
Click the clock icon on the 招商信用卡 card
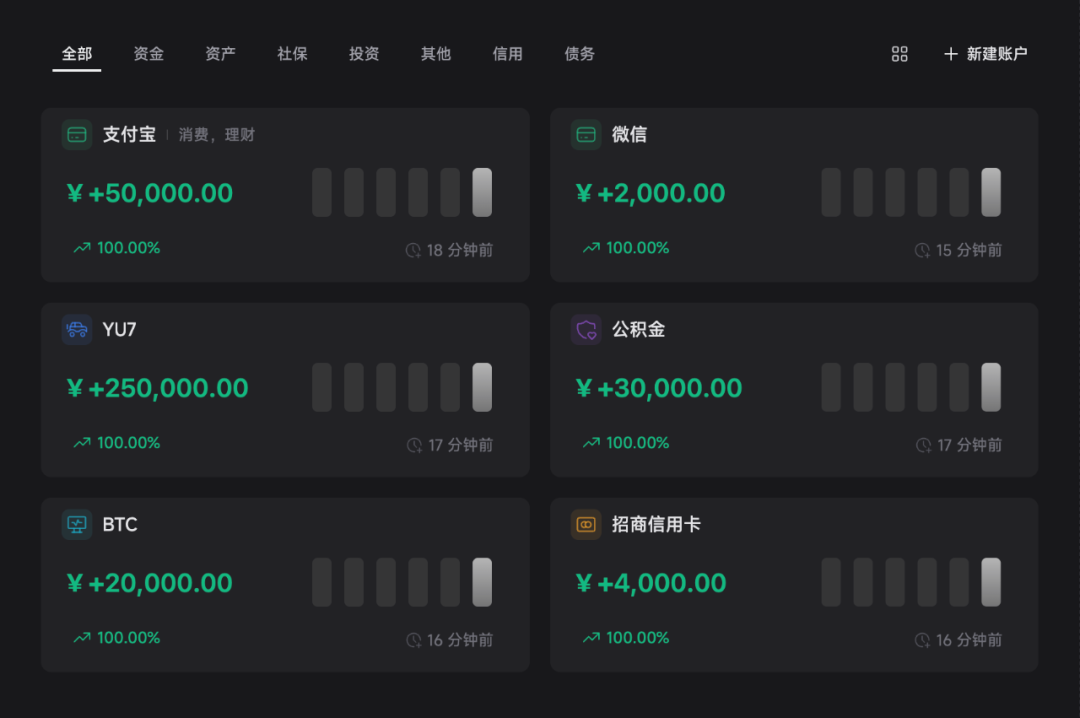[922, 640]
